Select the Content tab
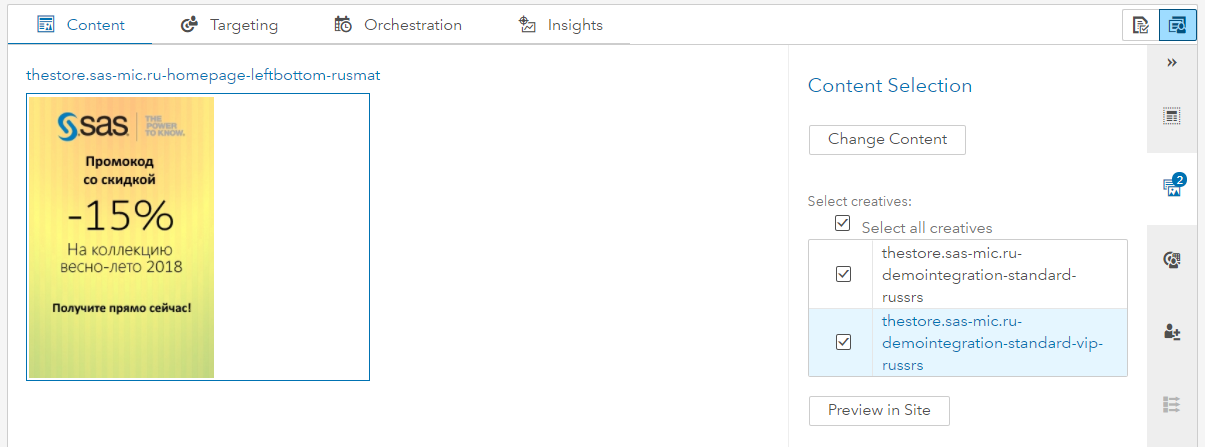Screen dimensions: 1205x447 81,25
